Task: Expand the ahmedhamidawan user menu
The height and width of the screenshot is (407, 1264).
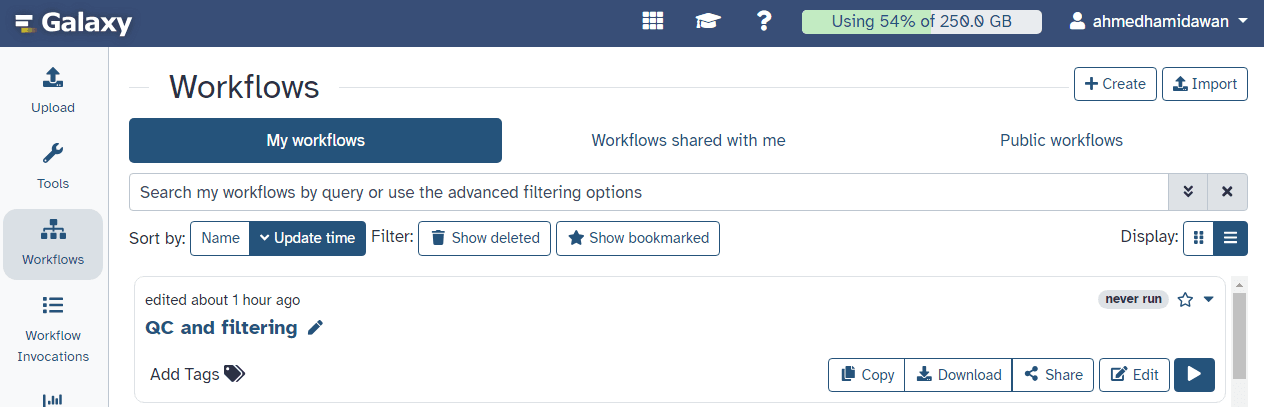Action: (x=1158, y=22)
